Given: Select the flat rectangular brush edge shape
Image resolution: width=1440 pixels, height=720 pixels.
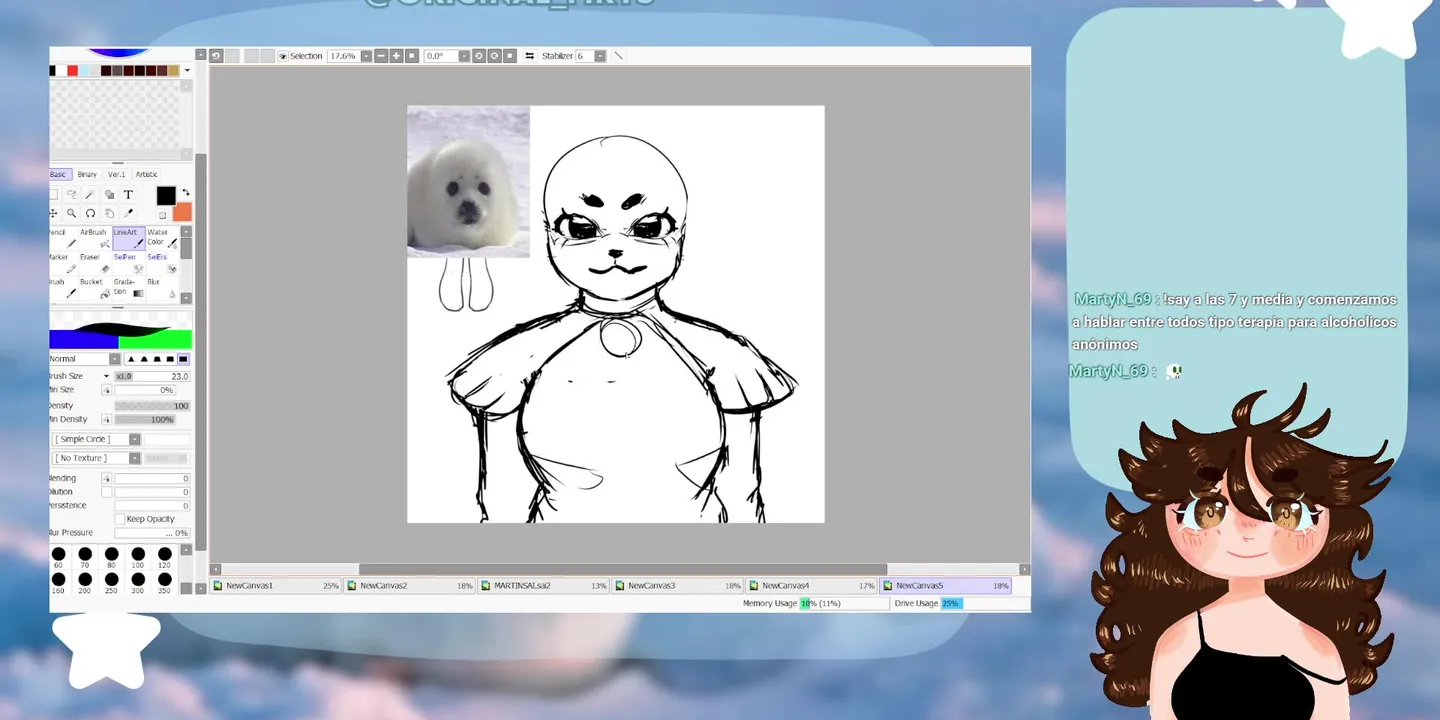Looking at the screenshot, I should (x=183, y=359).
